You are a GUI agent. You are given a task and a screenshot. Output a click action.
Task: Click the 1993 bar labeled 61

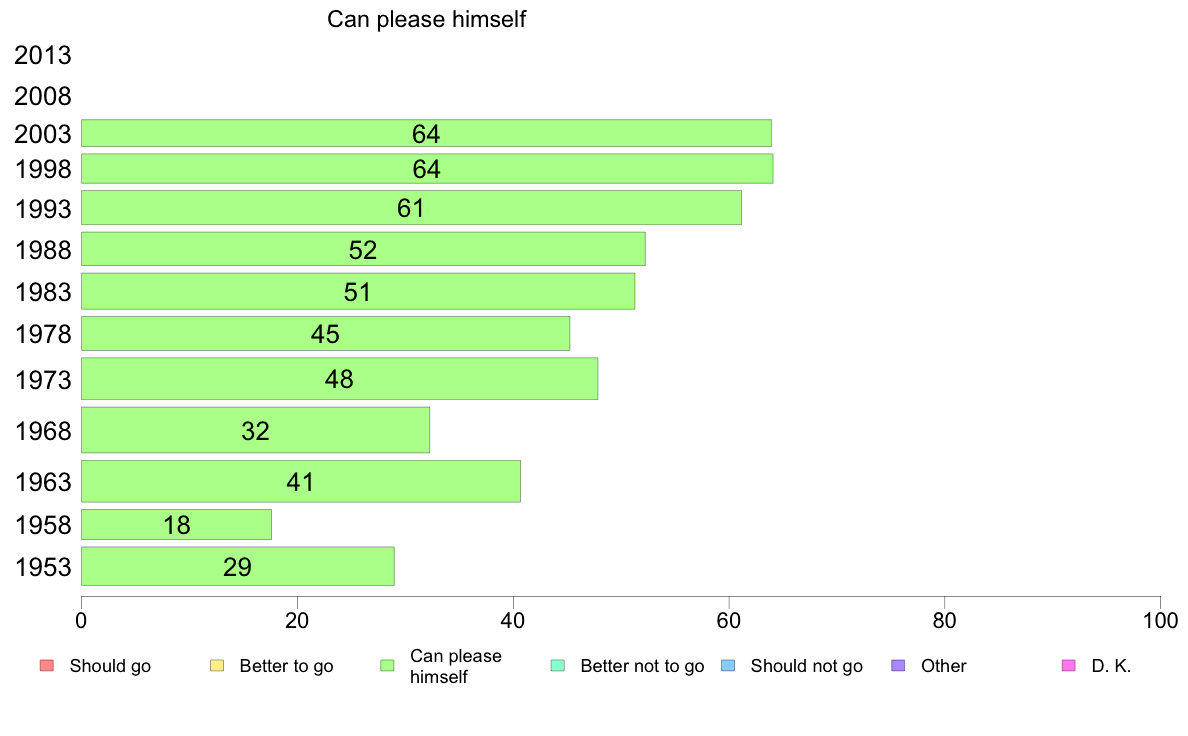[411, 208]
